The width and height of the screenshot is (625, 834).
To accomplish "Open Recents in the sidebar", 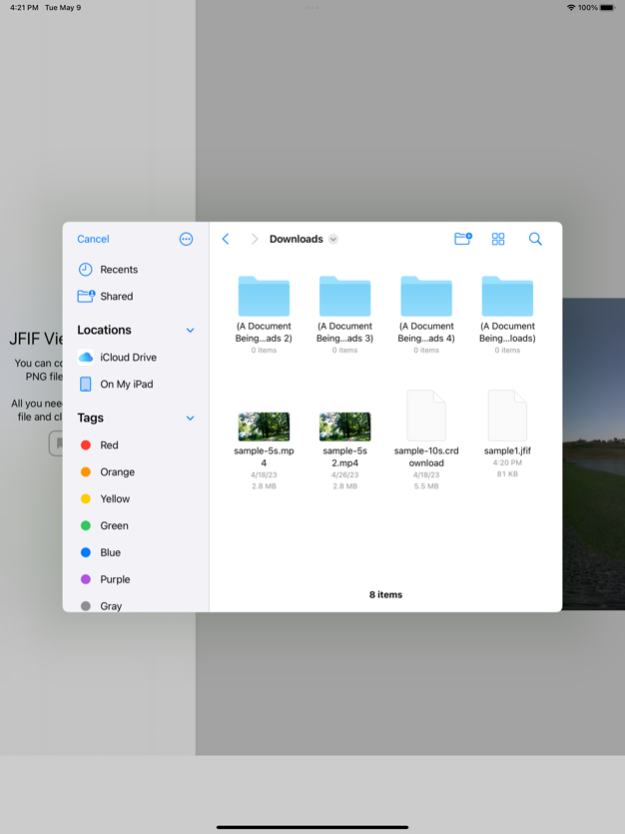I will coord(136,270).
